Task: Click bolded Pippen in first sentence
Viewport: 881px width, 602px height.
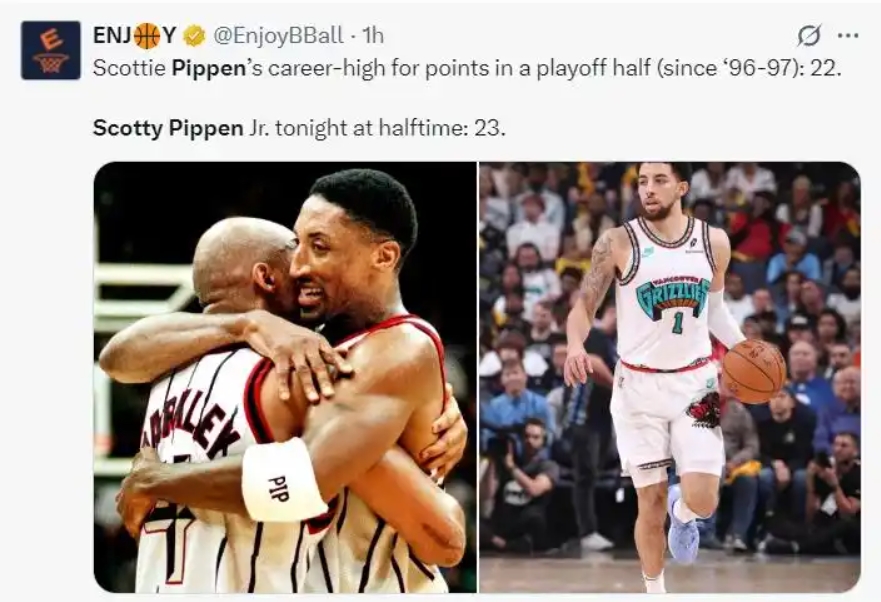Action: click(x=208, y=69)
